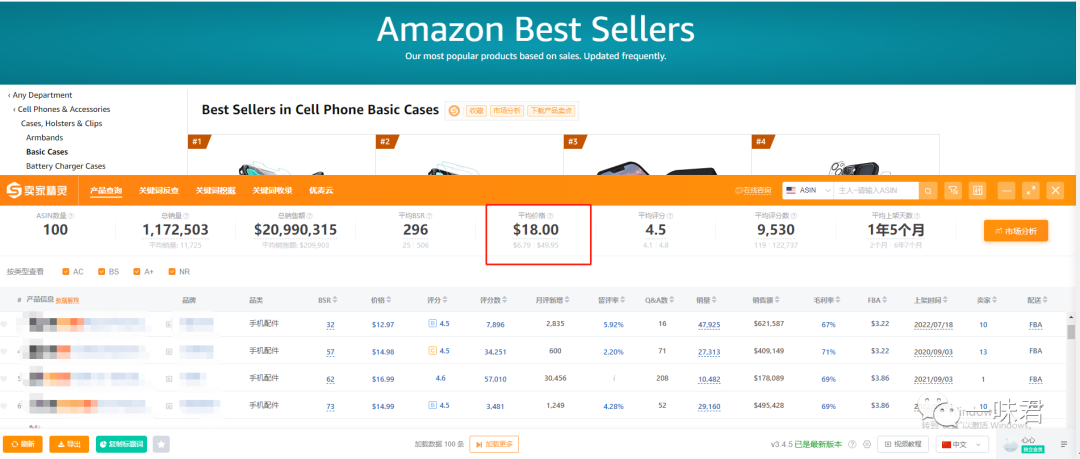Click the star favorite icon in bottom bar
Screen dimensions: 1080x459
click(161, 444)
